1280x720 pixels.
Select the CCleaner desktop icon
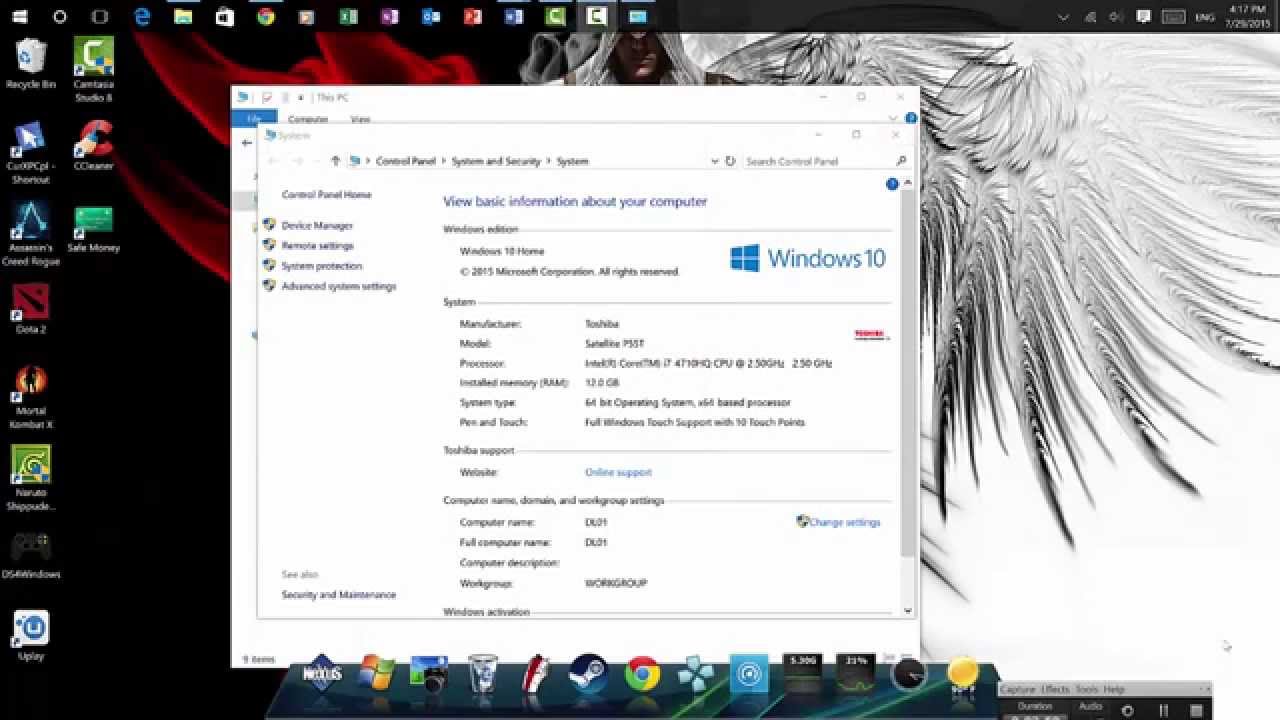(x=93, y=146)
